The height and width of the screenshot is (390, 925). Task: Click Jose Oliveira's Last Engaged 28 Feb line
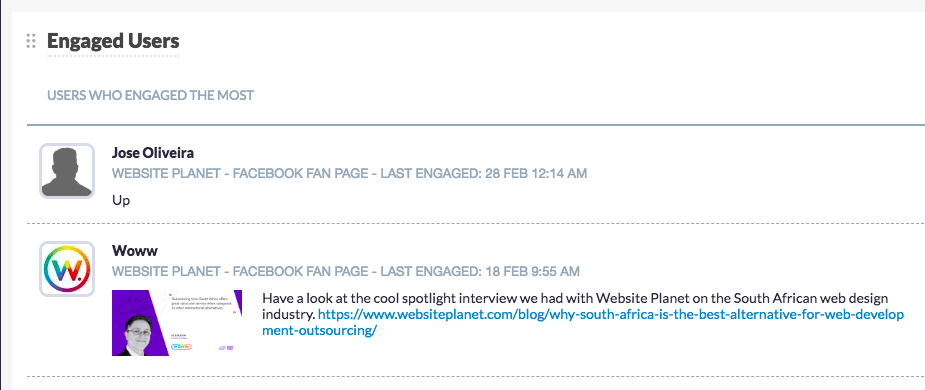349,173
